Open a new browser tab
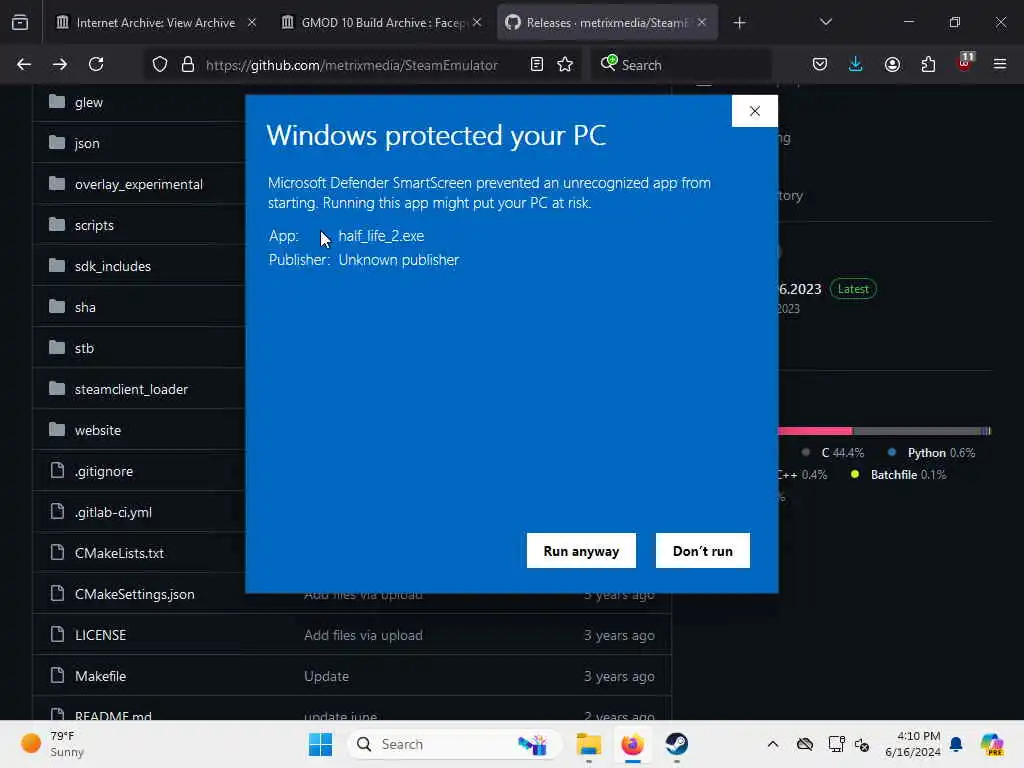This screenshot has height=768, width=1024. [x=739, y=23]
